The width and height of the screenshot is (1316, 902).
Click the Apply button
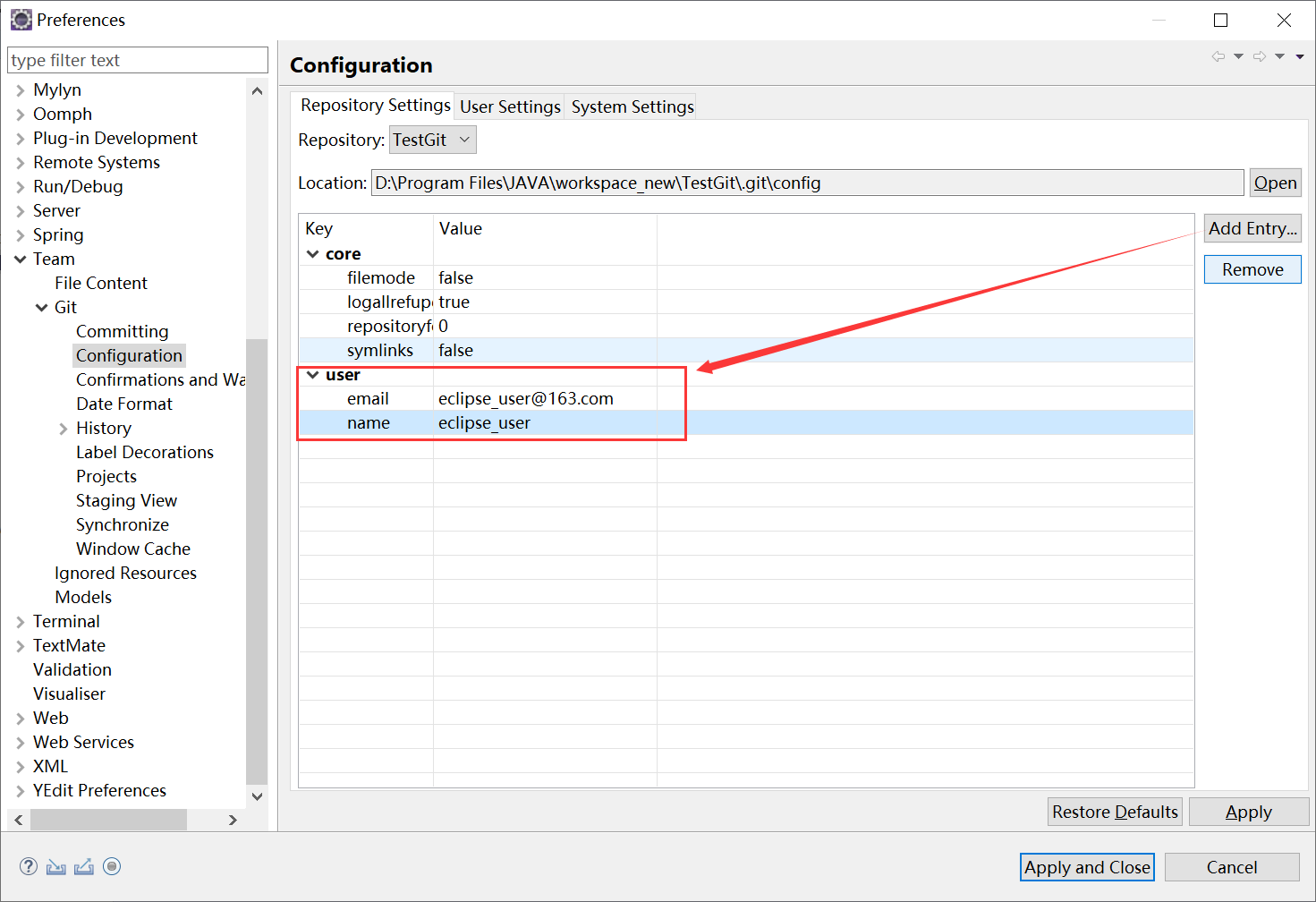pyautogui.click(x=1249, y=812)
